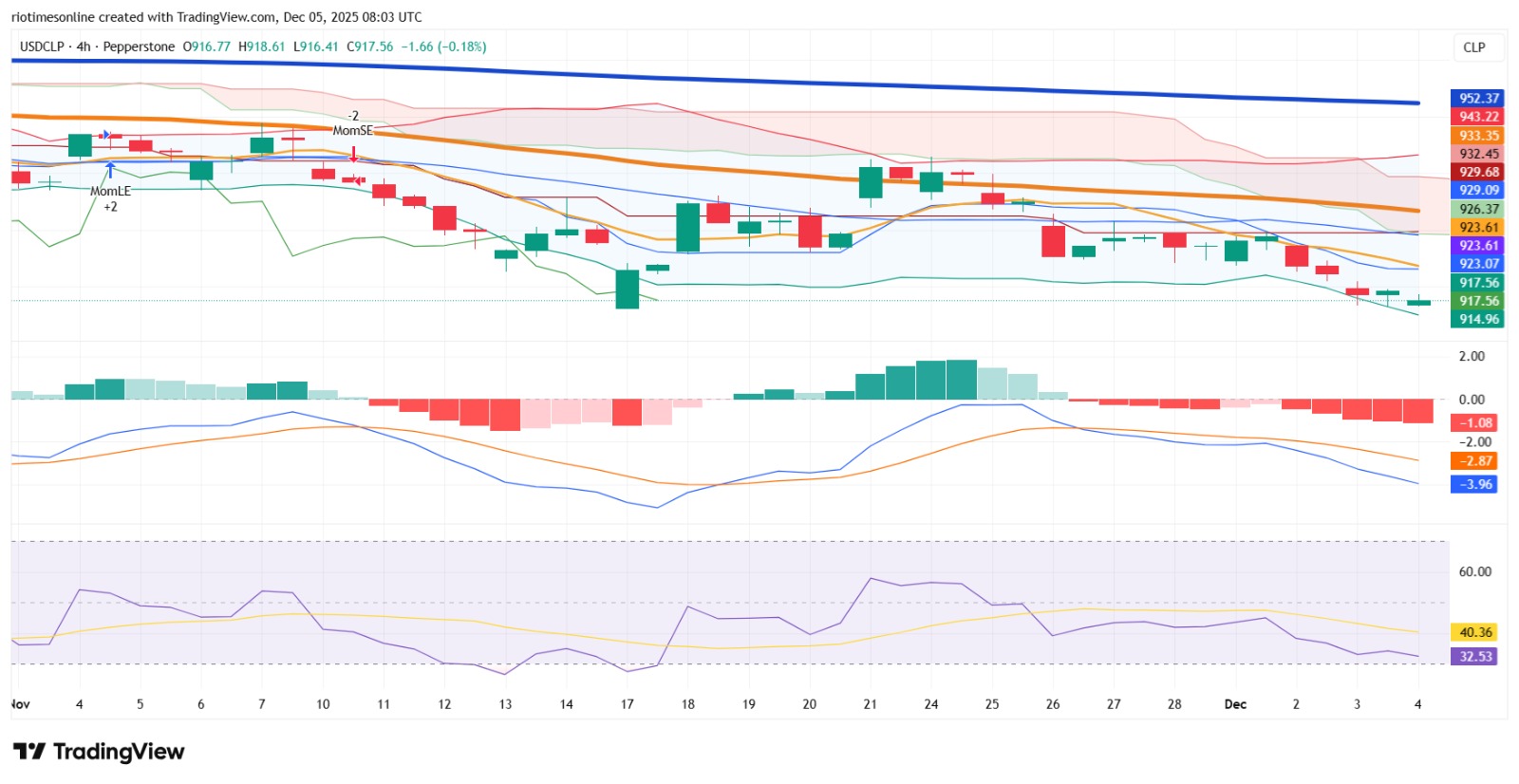Click date 28 on the time axis

click(1174, 704)
